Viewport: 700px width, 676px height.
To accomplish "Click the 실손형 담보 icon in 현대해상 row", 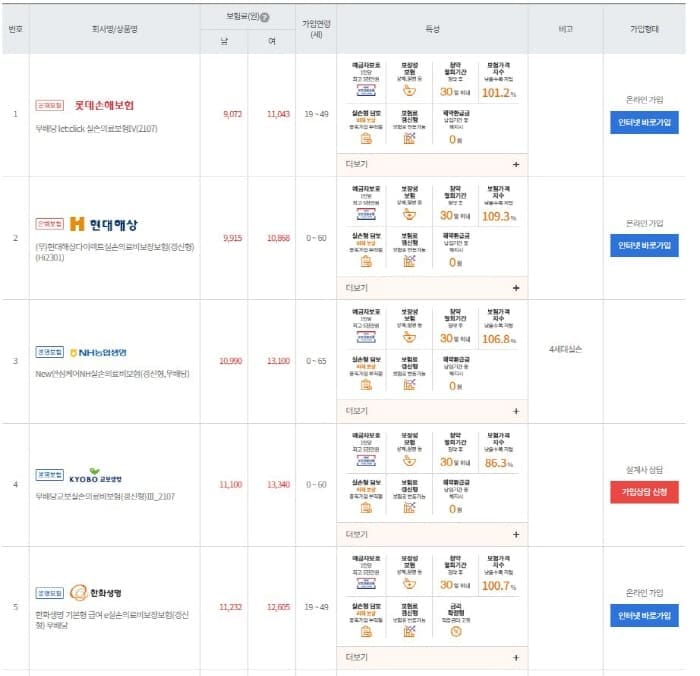I will point(366,262).
